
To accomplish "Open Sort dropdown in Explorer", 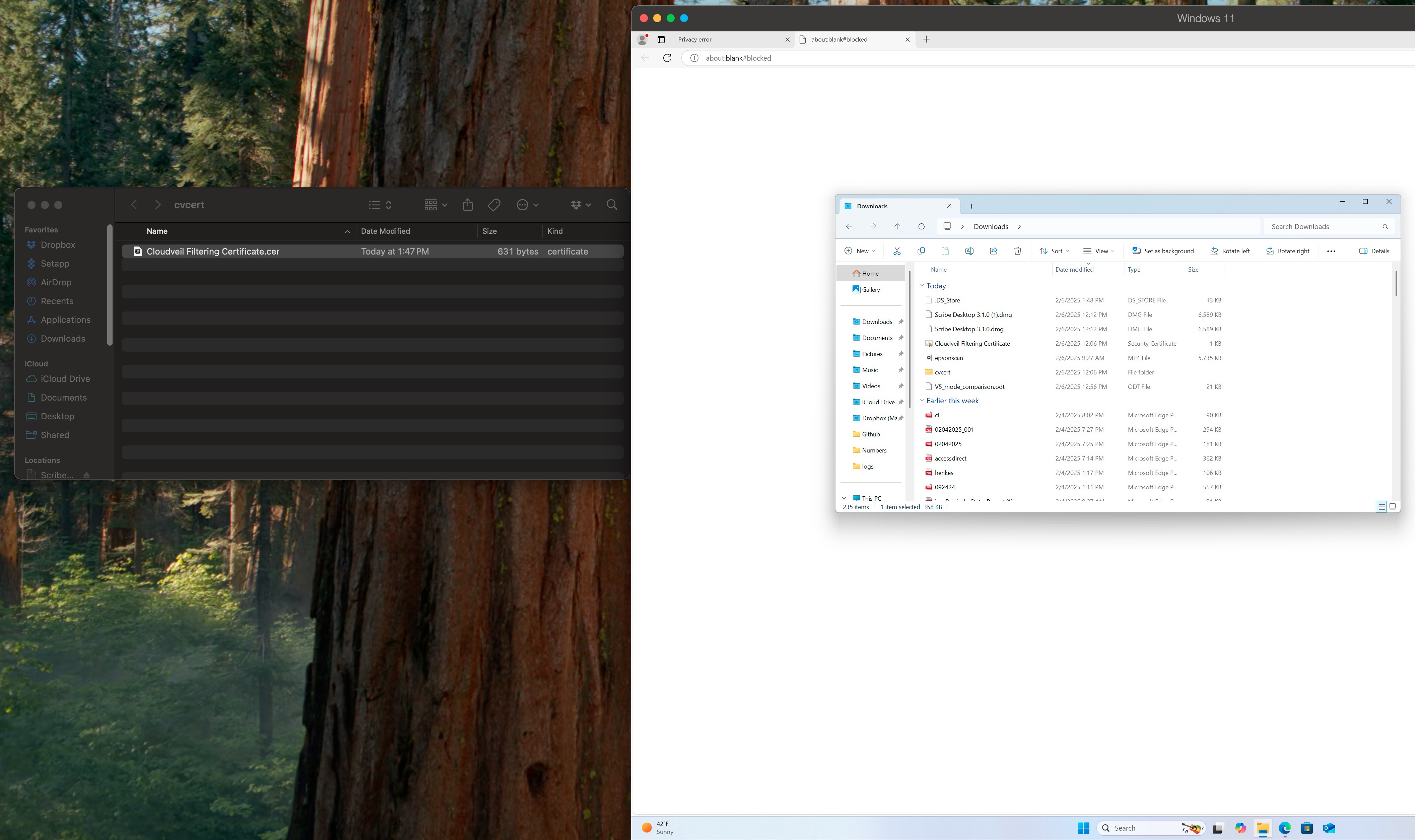I will [1054, 251].
